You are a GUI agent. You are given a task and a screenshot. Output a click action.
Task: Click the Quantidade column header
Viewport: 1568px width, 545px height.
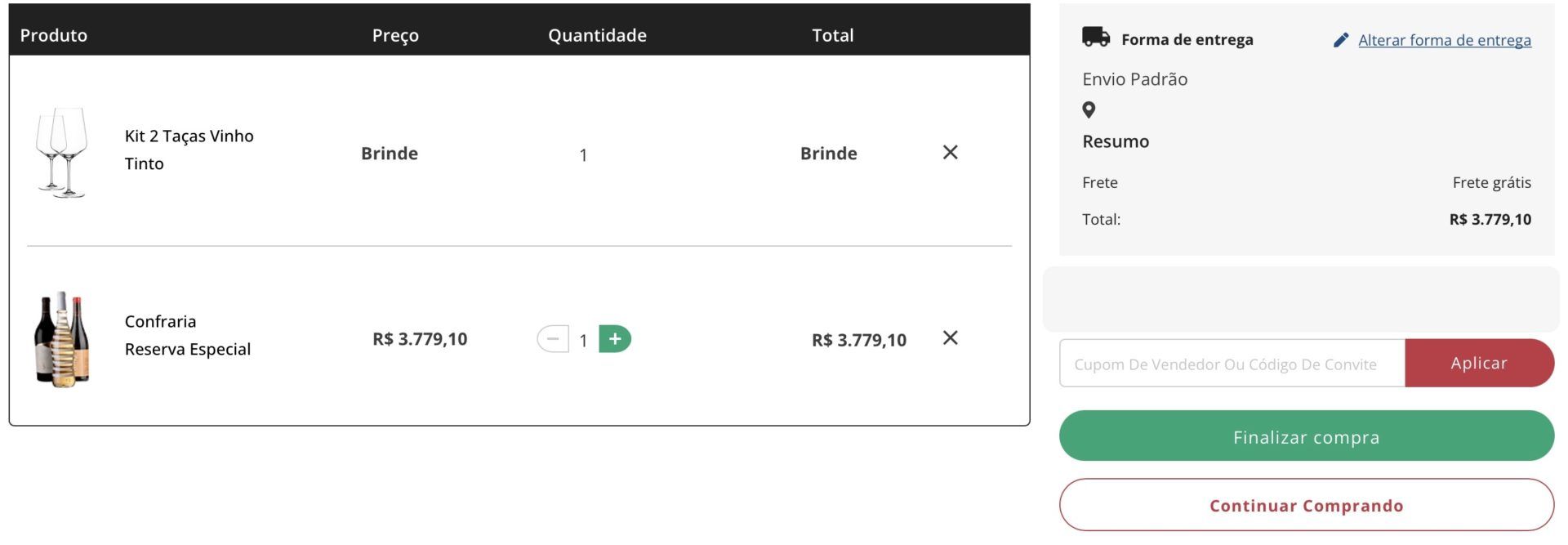coord(597,35)
